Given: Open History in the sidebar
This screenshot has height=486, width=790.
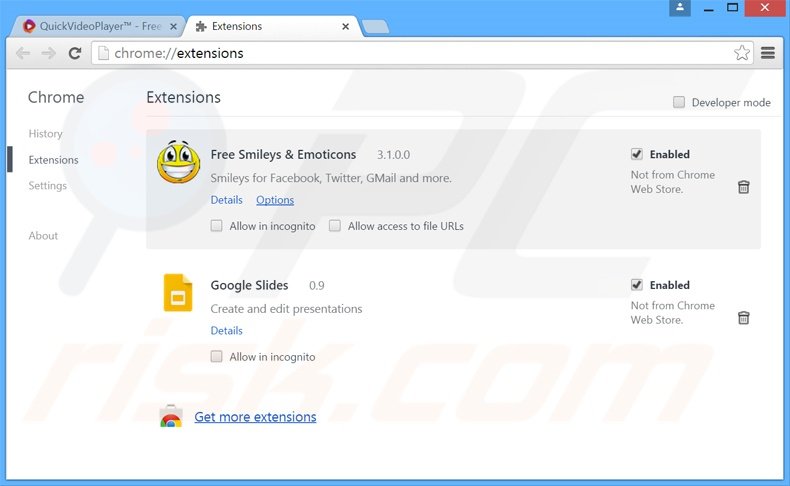Looking at the screenshot, I should coord(45,133).
